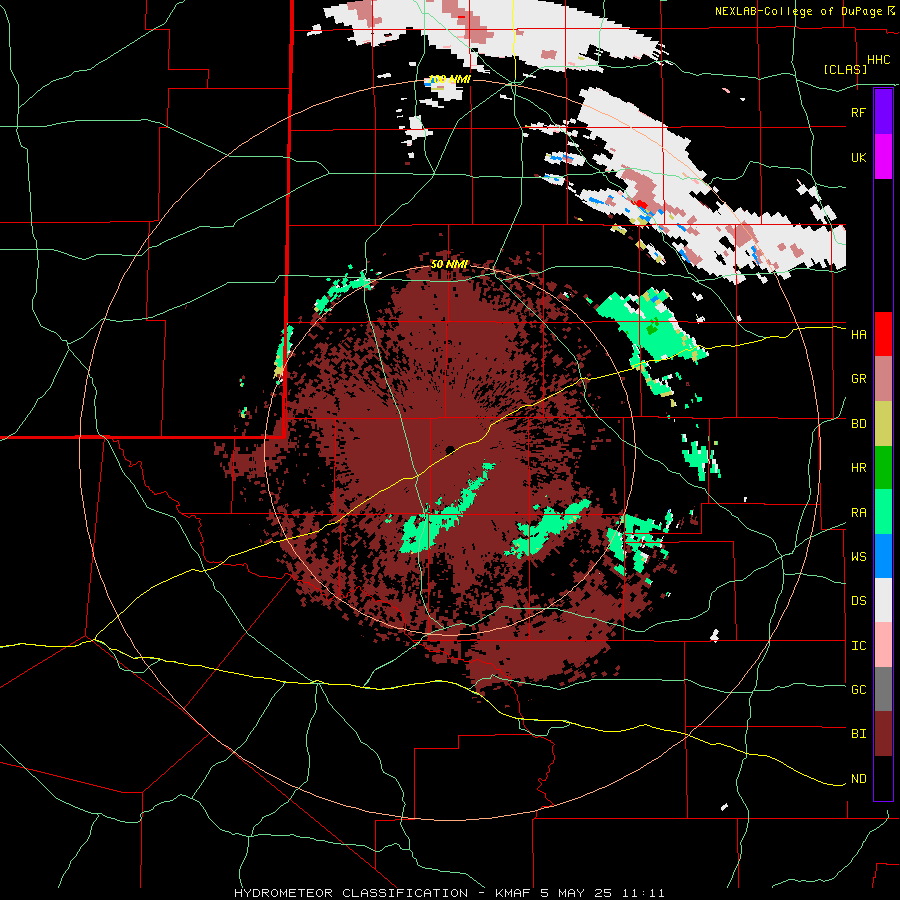Image resolution: width=900 pixels, height=900 pixels.
Task: Click the HR dark green legend swatch
Action: [883, 468]
